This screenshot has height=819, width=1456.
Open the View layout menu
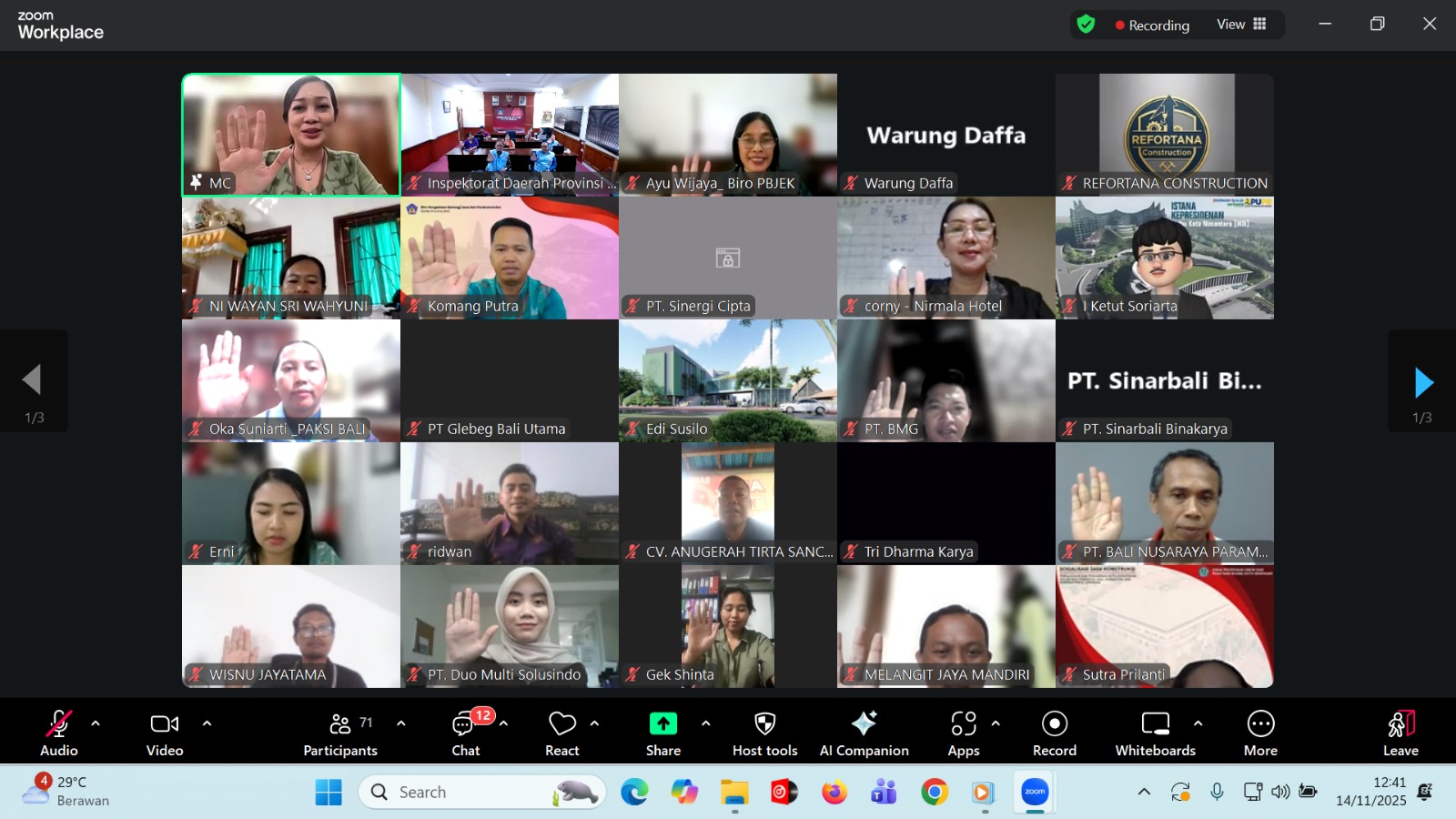[1241, 25]
